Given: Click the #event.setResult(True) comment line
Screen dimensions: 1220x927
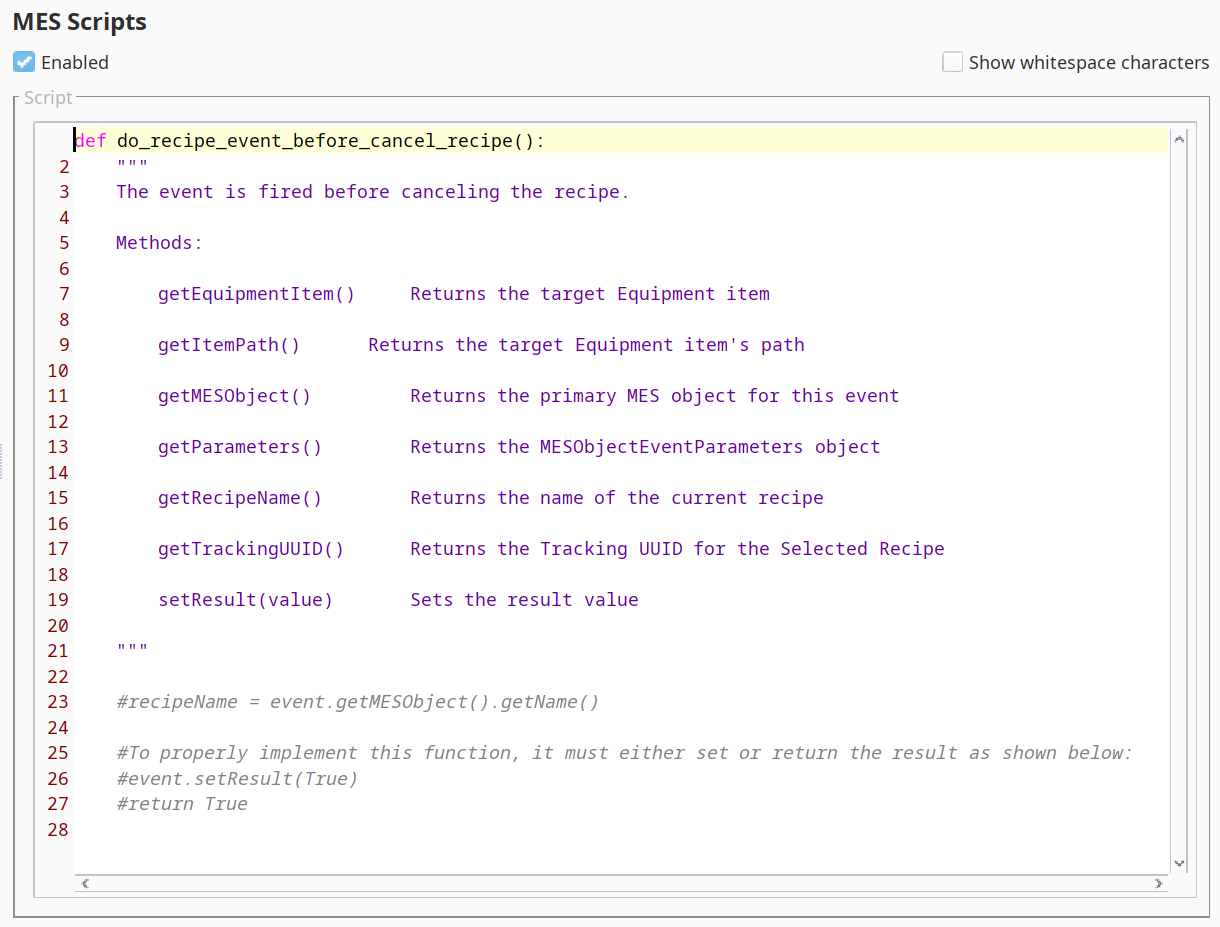Looking at the screenshot, I should (237, 778).
